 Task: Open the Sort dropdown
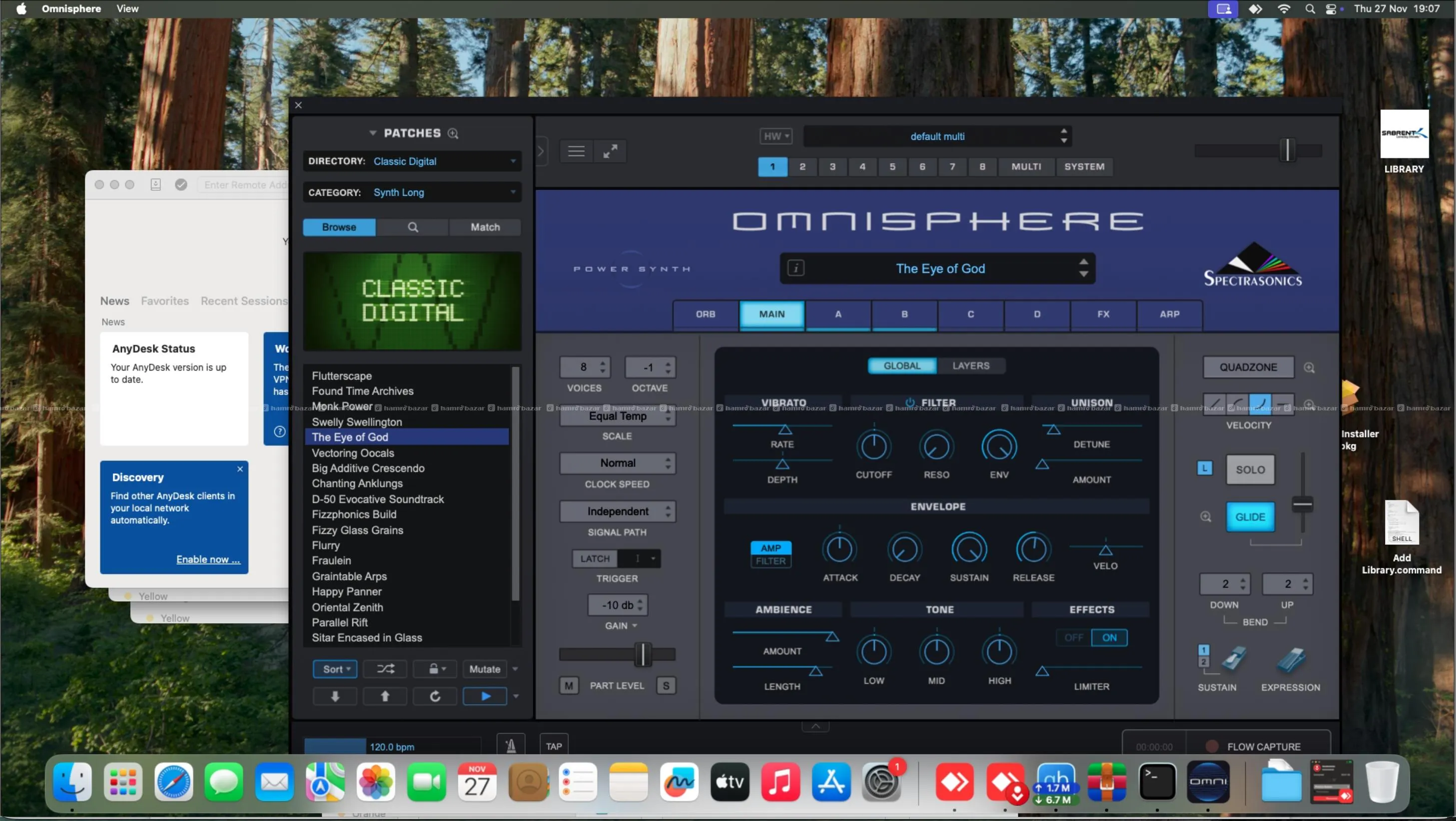[335, 669]
